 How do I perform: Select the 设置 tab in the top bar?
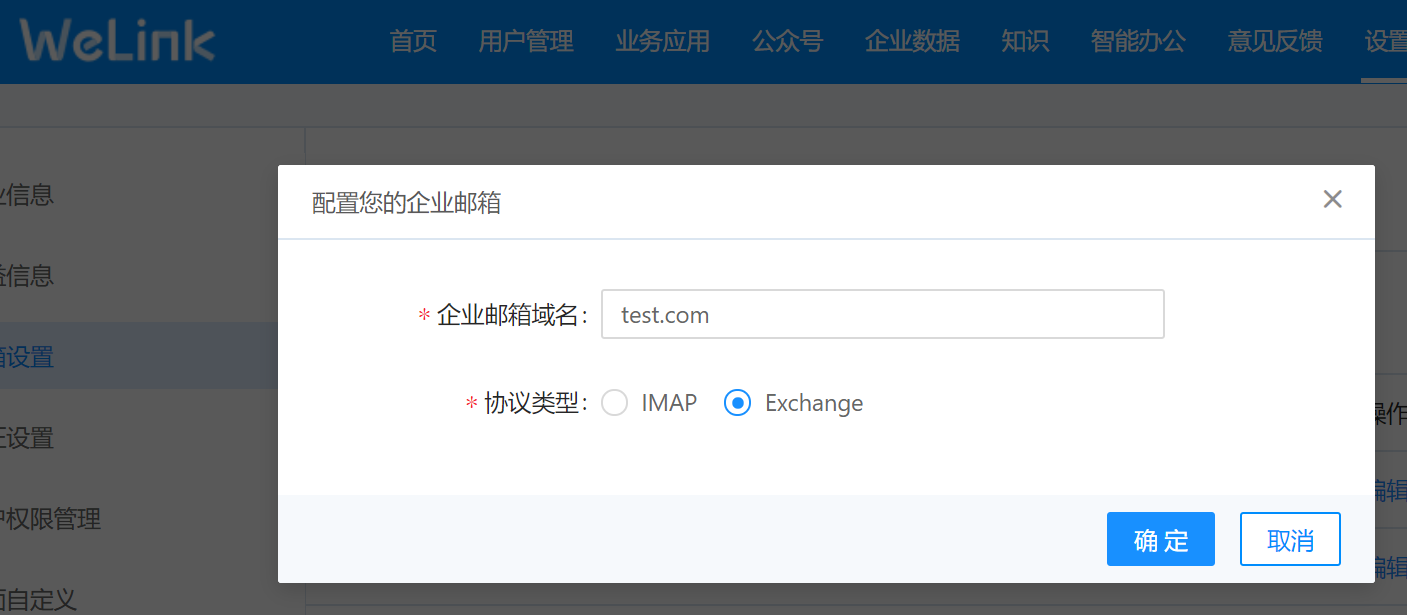pyautogui.click(x=1385, y=41)
